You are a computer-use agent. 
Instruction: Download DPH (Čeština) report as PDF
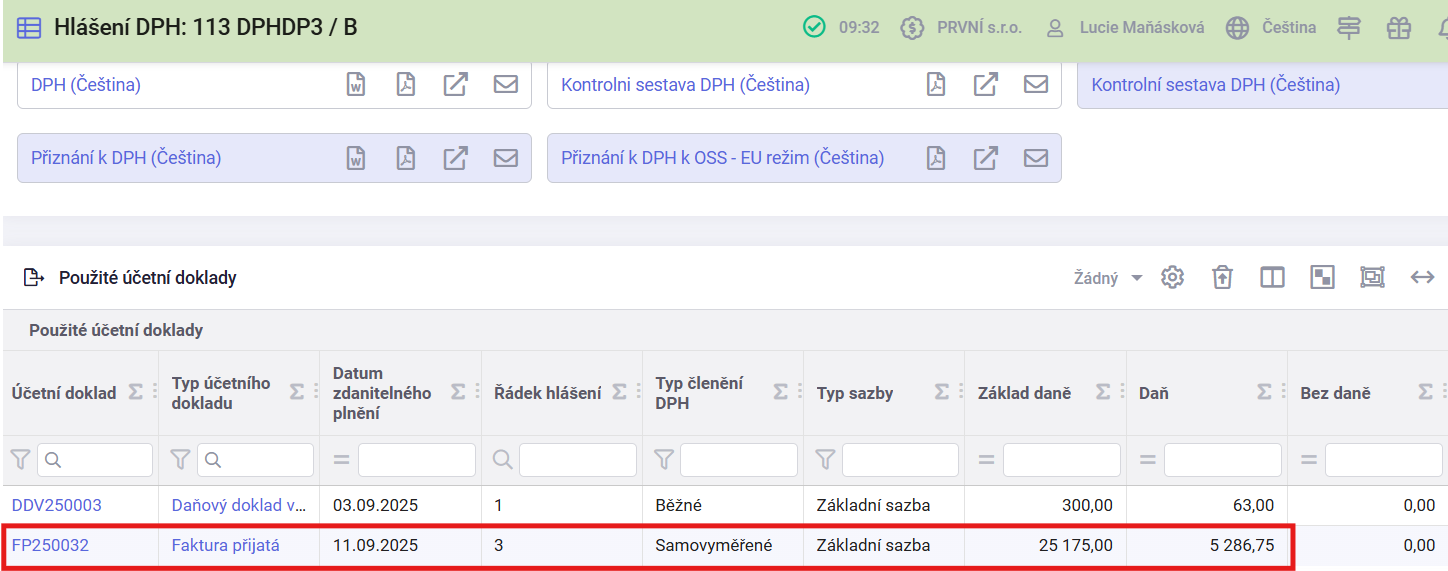(405, 85)
